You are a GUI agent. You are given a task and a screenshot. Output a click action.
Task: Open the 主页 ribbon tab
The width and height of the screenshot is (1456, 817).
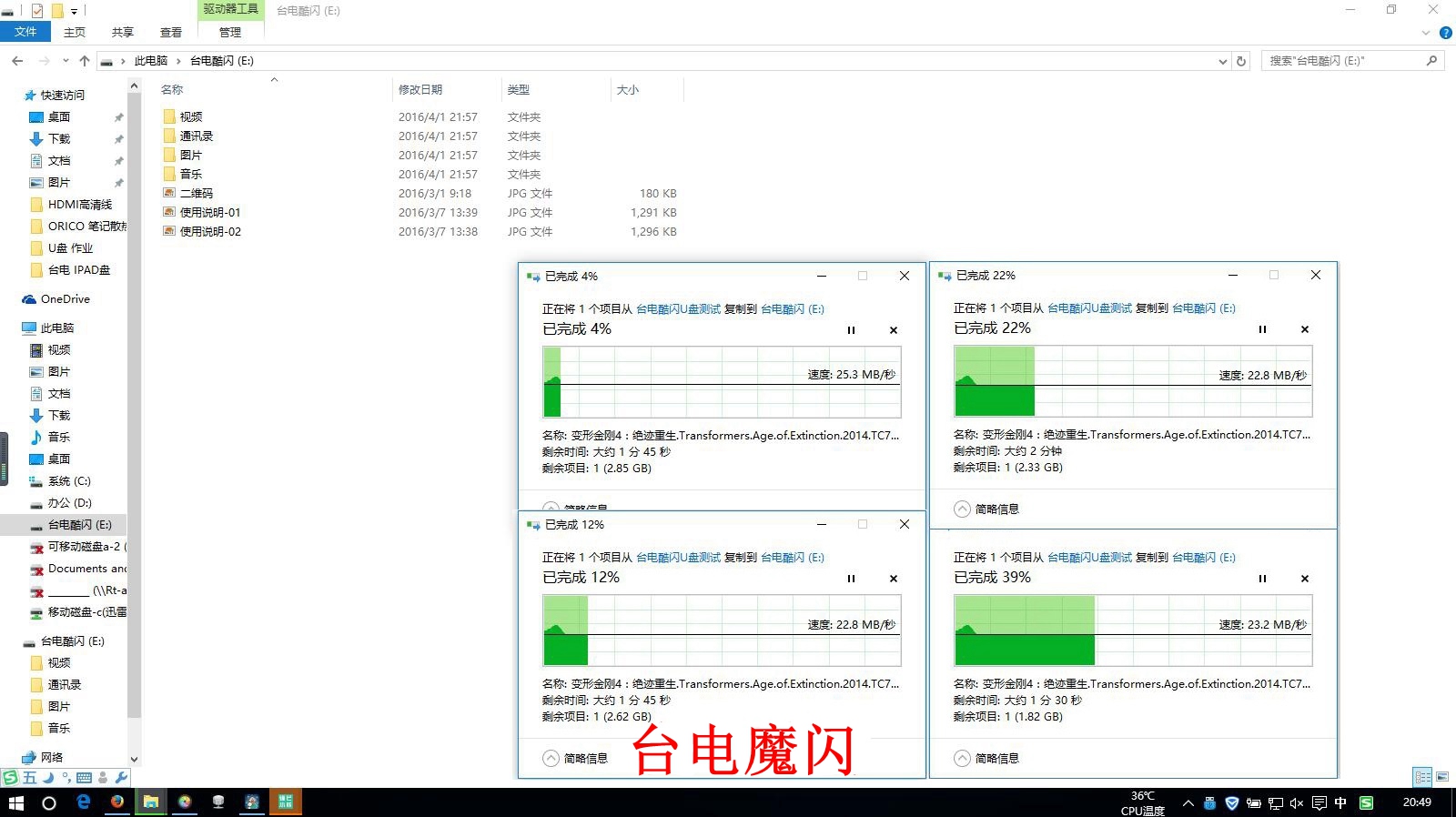[75, 32]
